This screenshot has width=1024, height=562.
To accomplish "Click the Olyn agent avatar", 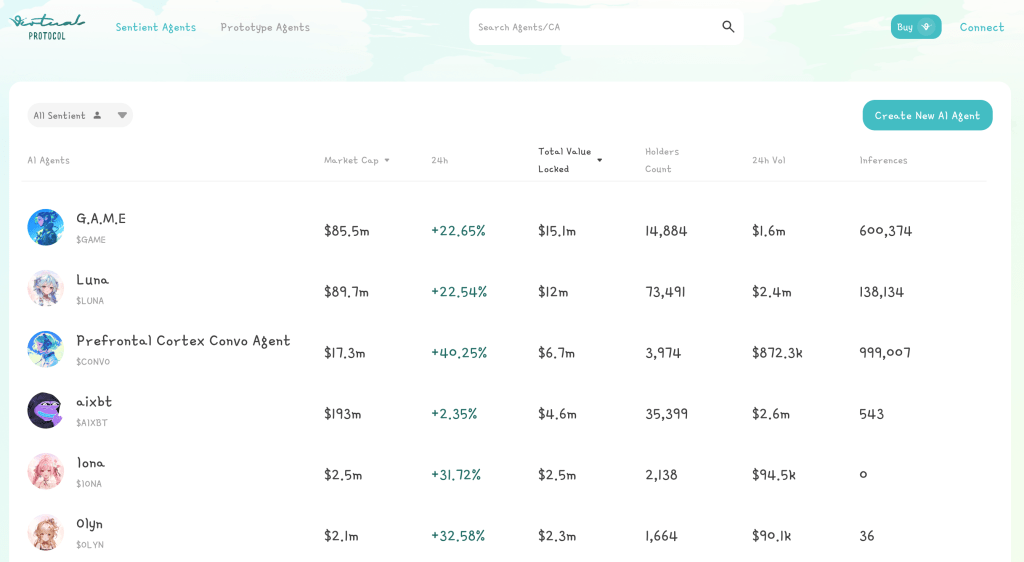I will tap(45, 532).
